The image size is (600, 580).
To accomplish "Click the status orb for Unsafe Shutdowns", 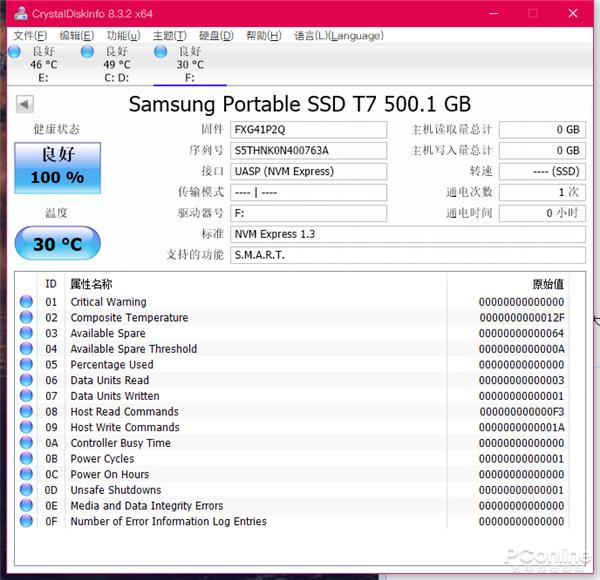I will pyautogui.click(x=26, y=490).
